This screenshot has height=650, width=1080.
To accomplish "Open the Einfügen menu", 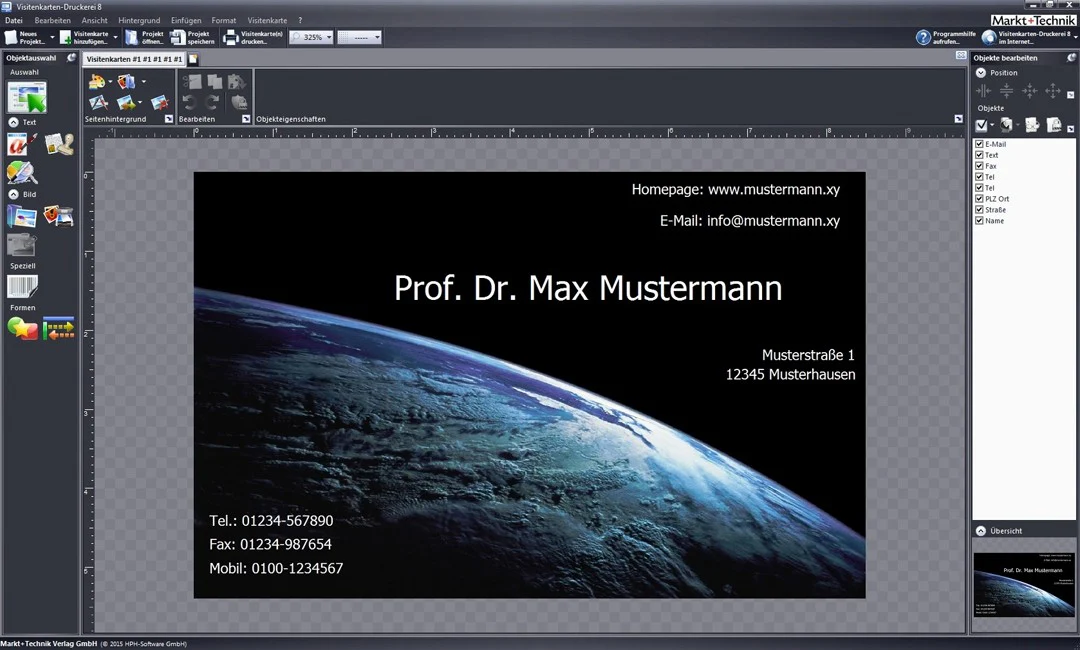I will (x=186, y=21).
